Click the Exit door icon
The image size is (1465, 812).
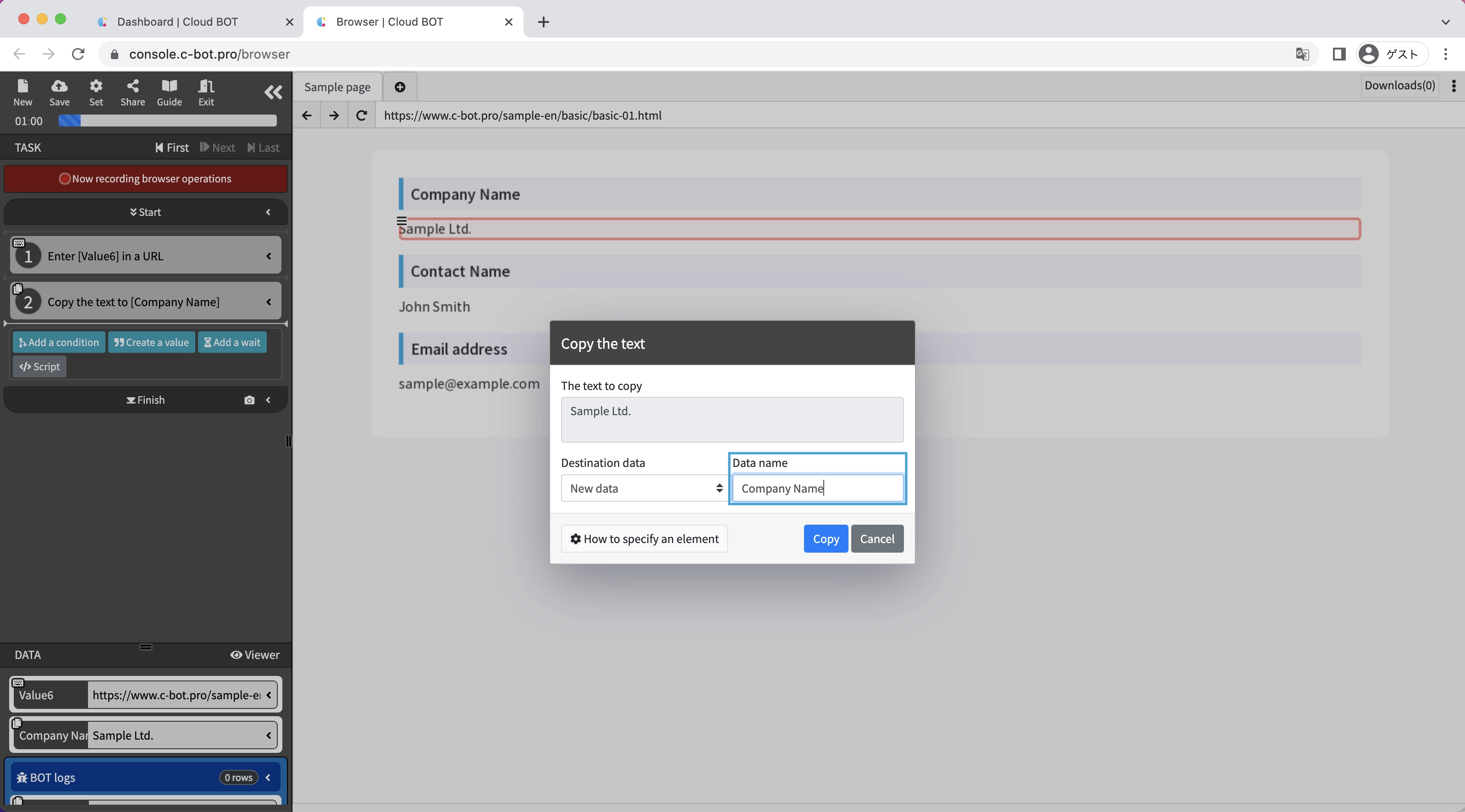point(206,87)
